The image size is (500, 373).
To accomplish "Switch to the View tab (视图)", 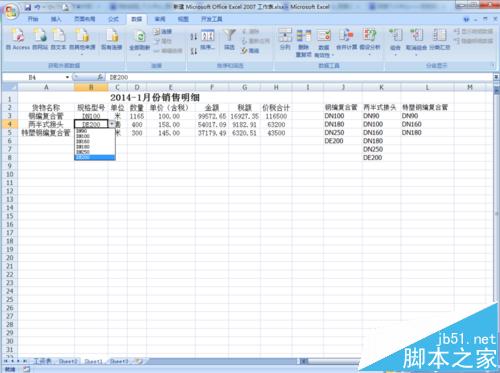I will click(183, 19).
